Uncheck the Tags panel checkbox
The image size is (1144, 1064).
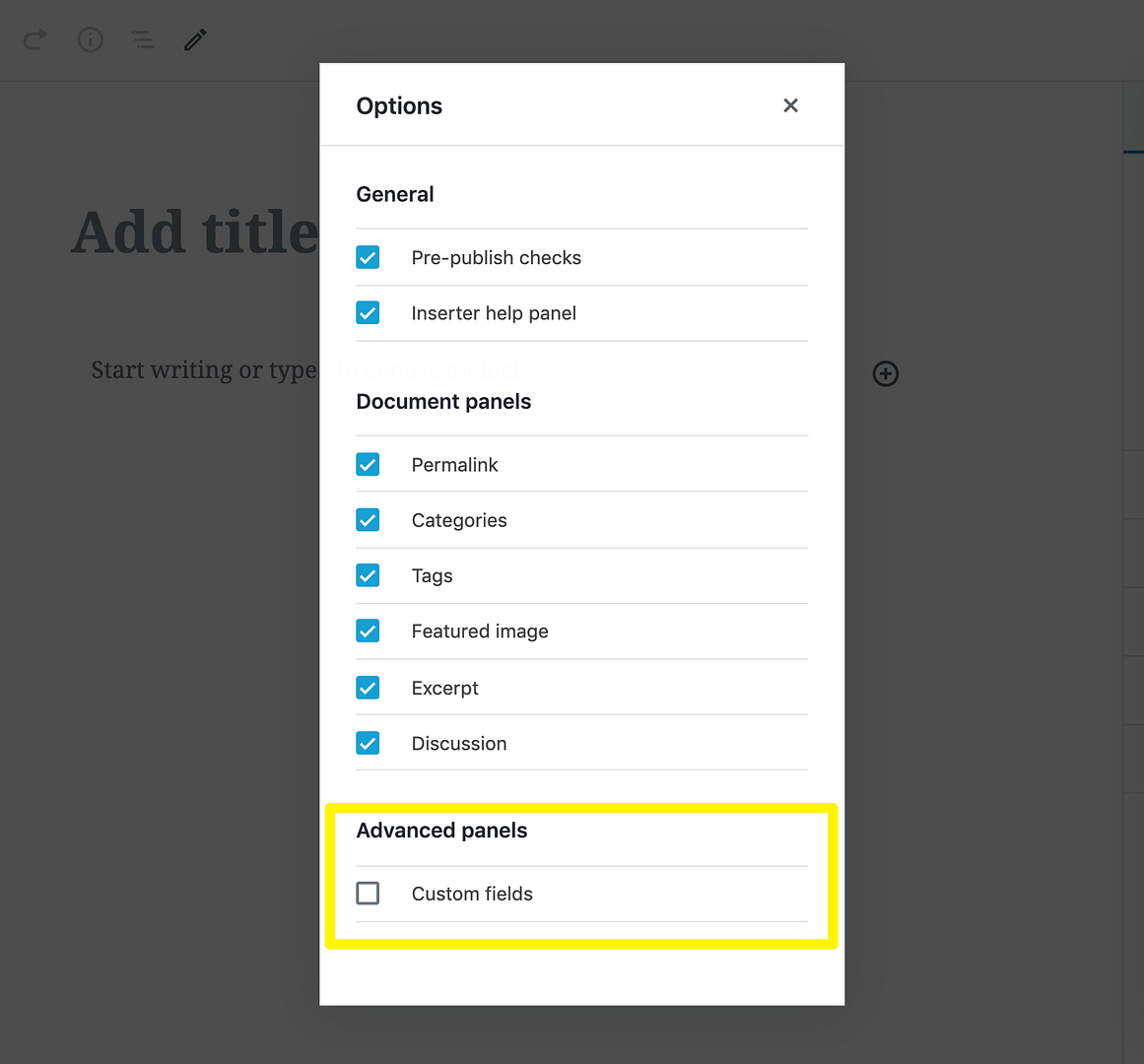368,574
